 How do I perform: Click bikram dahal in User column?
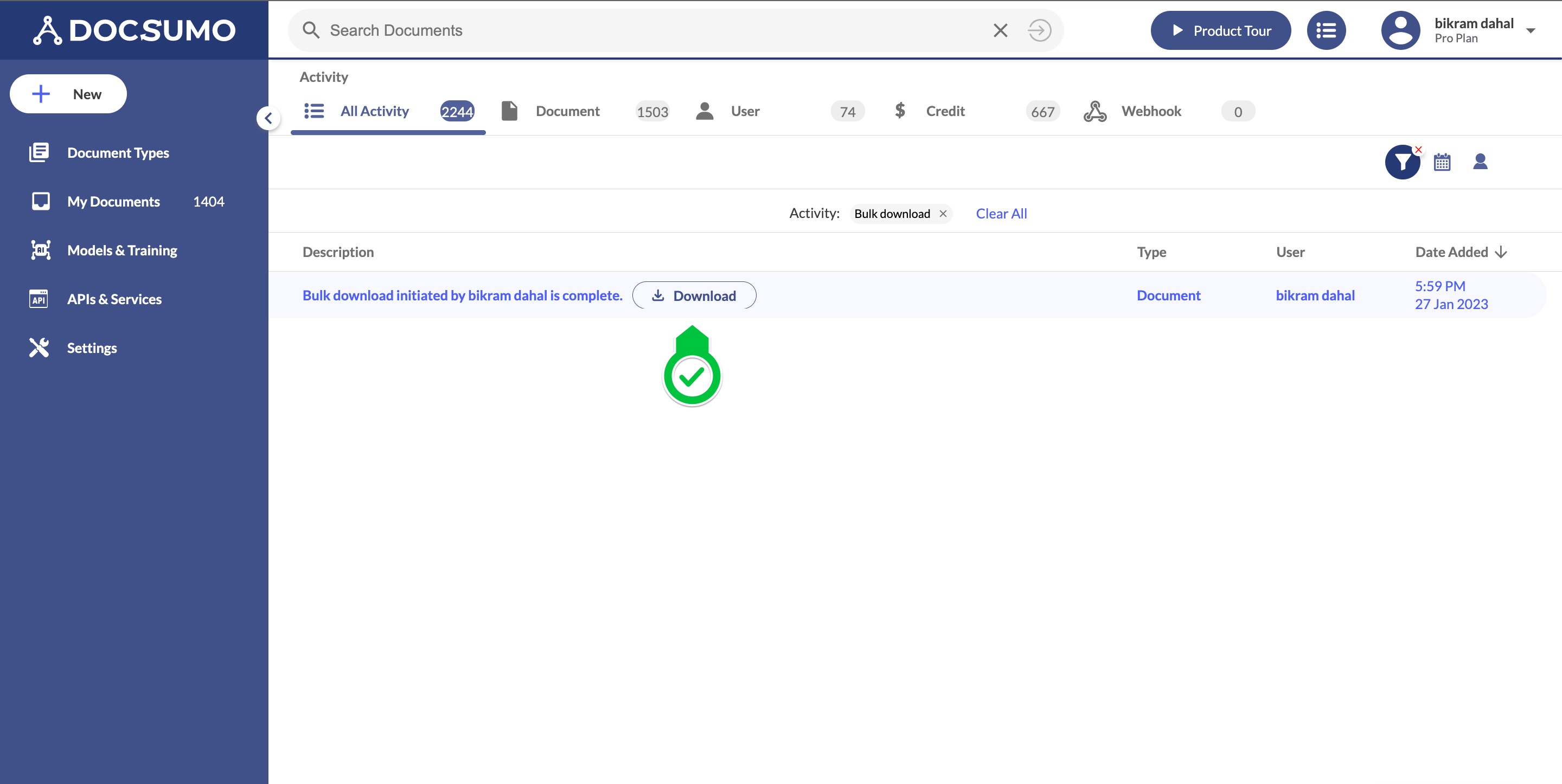click(x=1315, y=295)
